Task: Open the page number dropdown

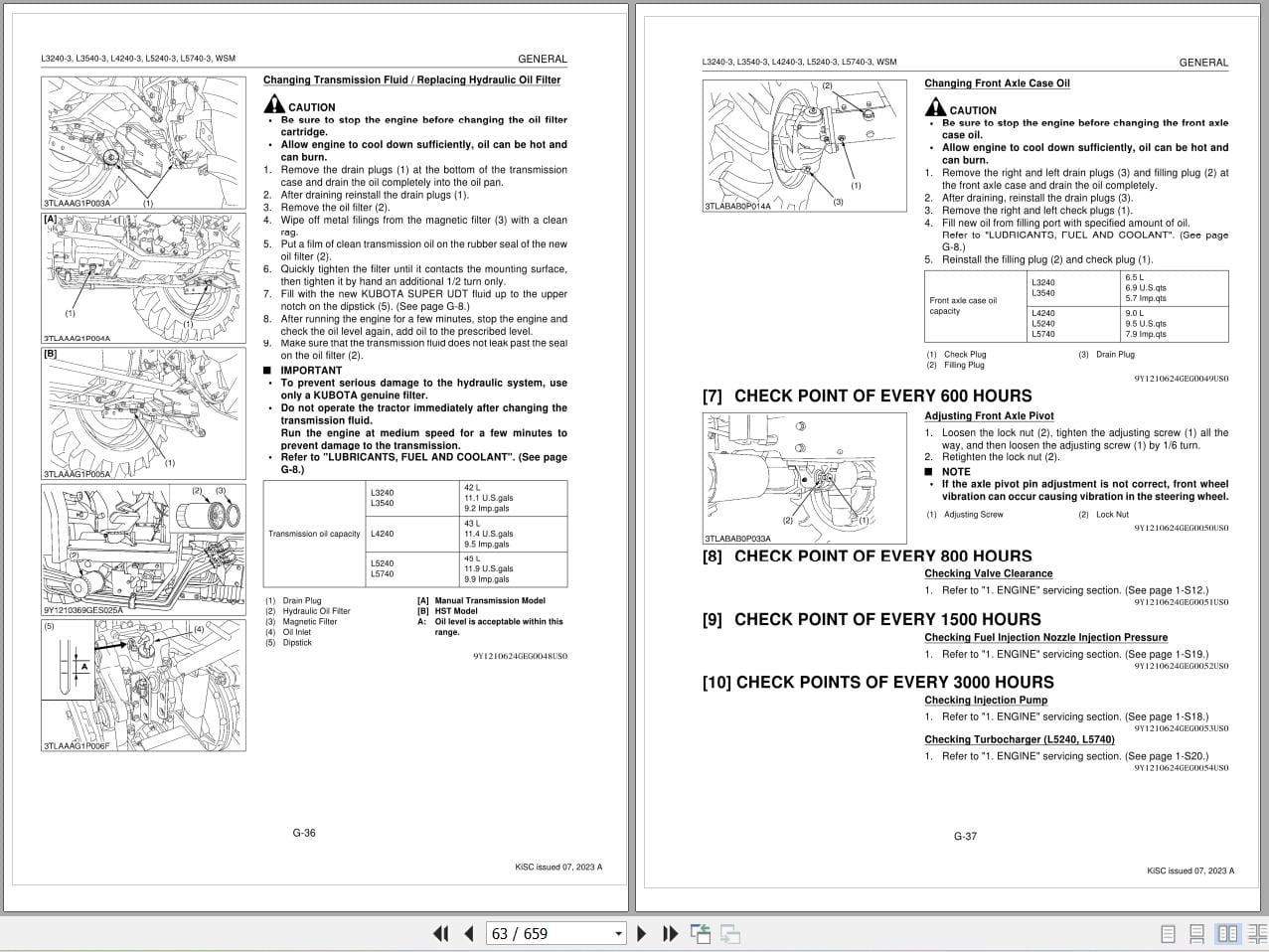Action: pyautogui.click(x=616, y=934)
